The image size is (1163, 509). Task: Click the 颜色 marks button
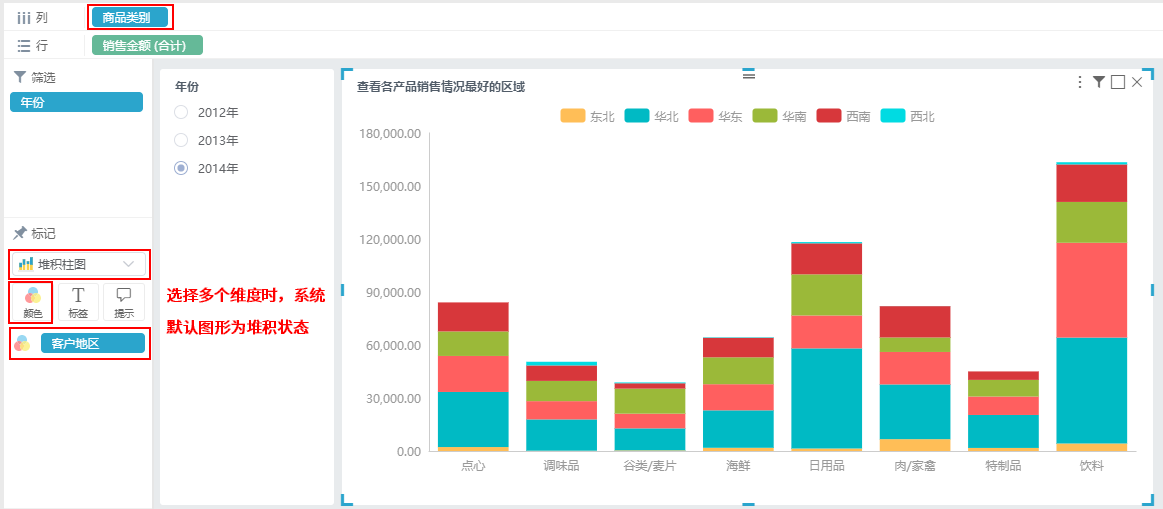(32, 302)
